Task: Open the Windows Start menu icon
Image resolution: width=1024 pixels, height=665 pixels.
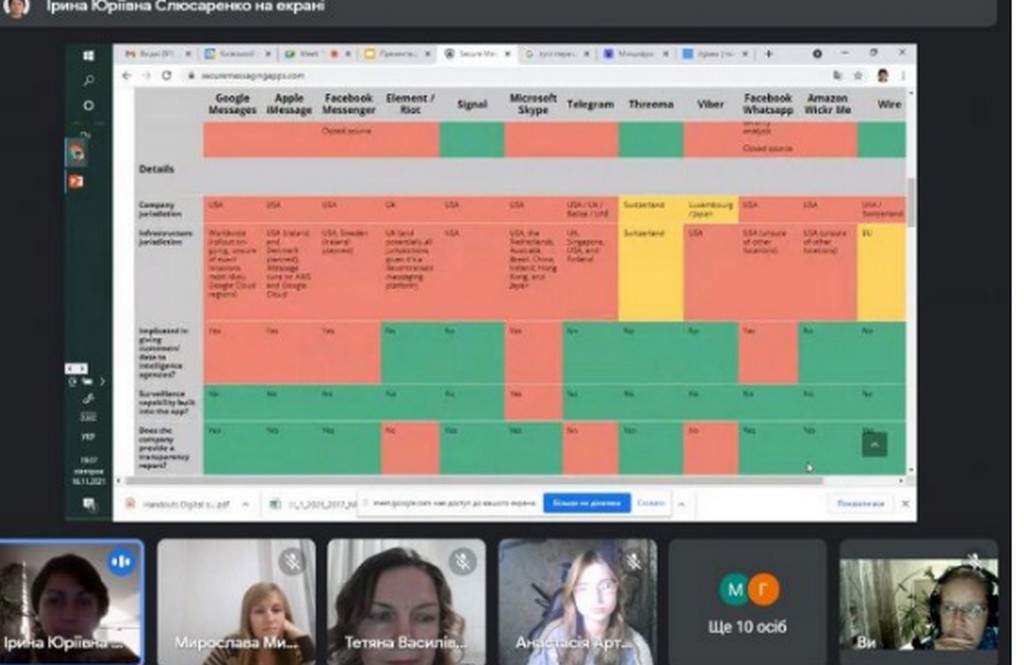Action: click(88, 56)
